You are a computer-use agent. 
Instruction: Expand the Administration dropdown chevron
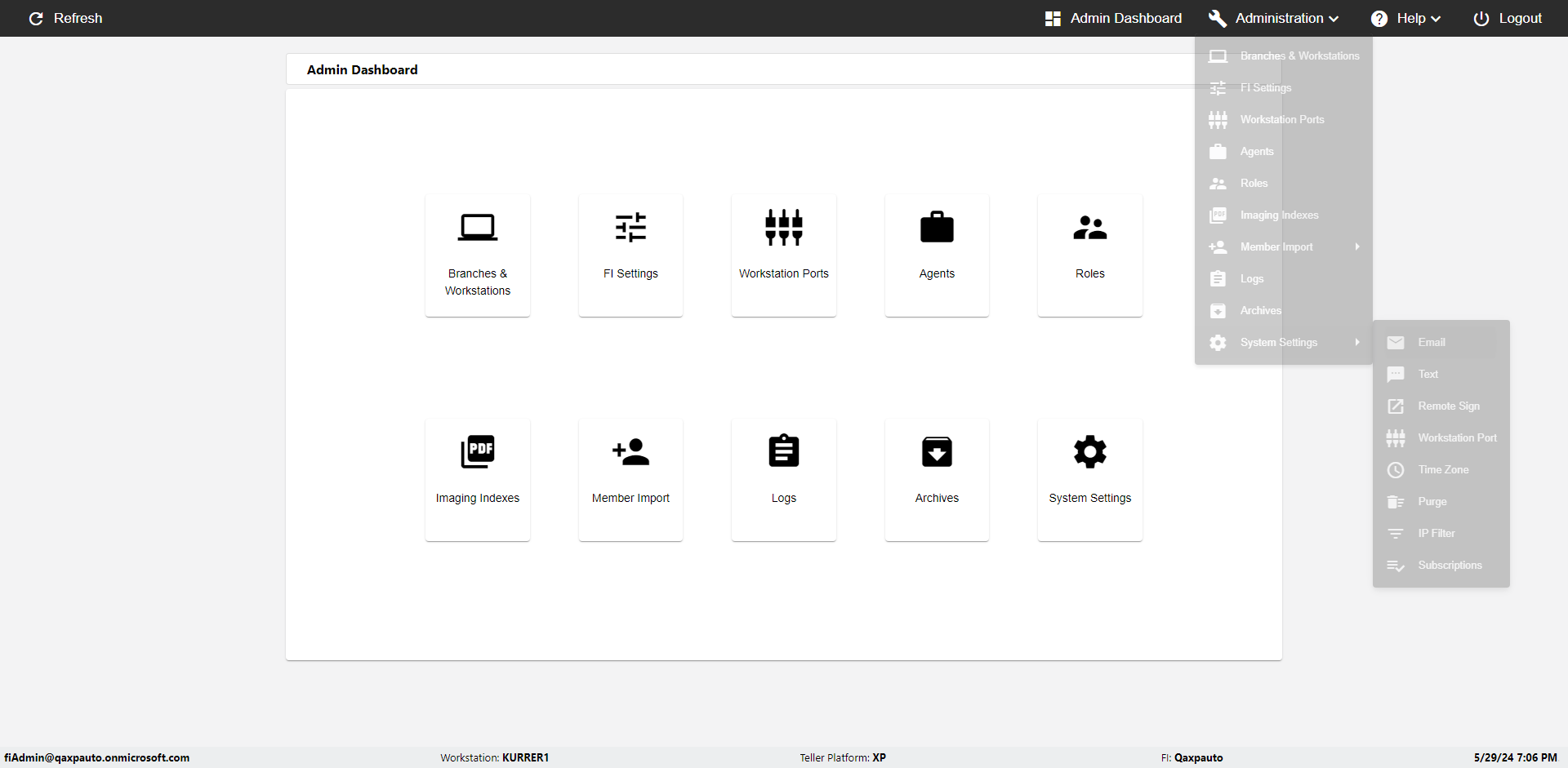[x=1334, y=19]
